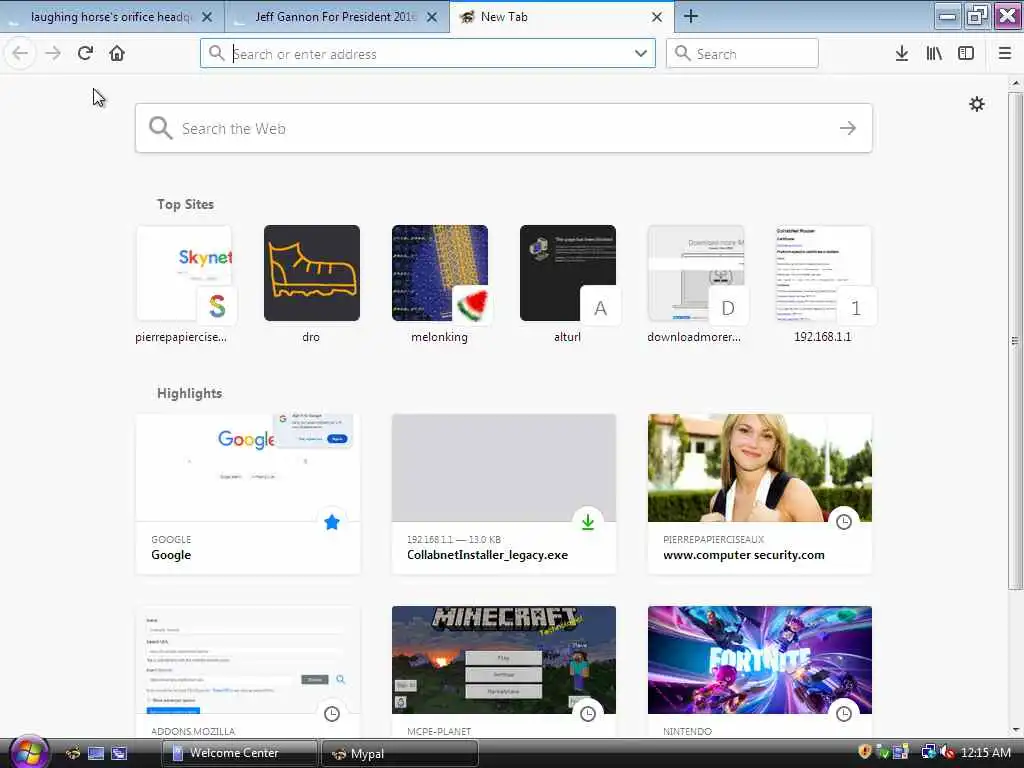Open the ADDONS.MOZILLA highlight thumbnail
Screen dimensions: 1024x768
click(248, 660)
